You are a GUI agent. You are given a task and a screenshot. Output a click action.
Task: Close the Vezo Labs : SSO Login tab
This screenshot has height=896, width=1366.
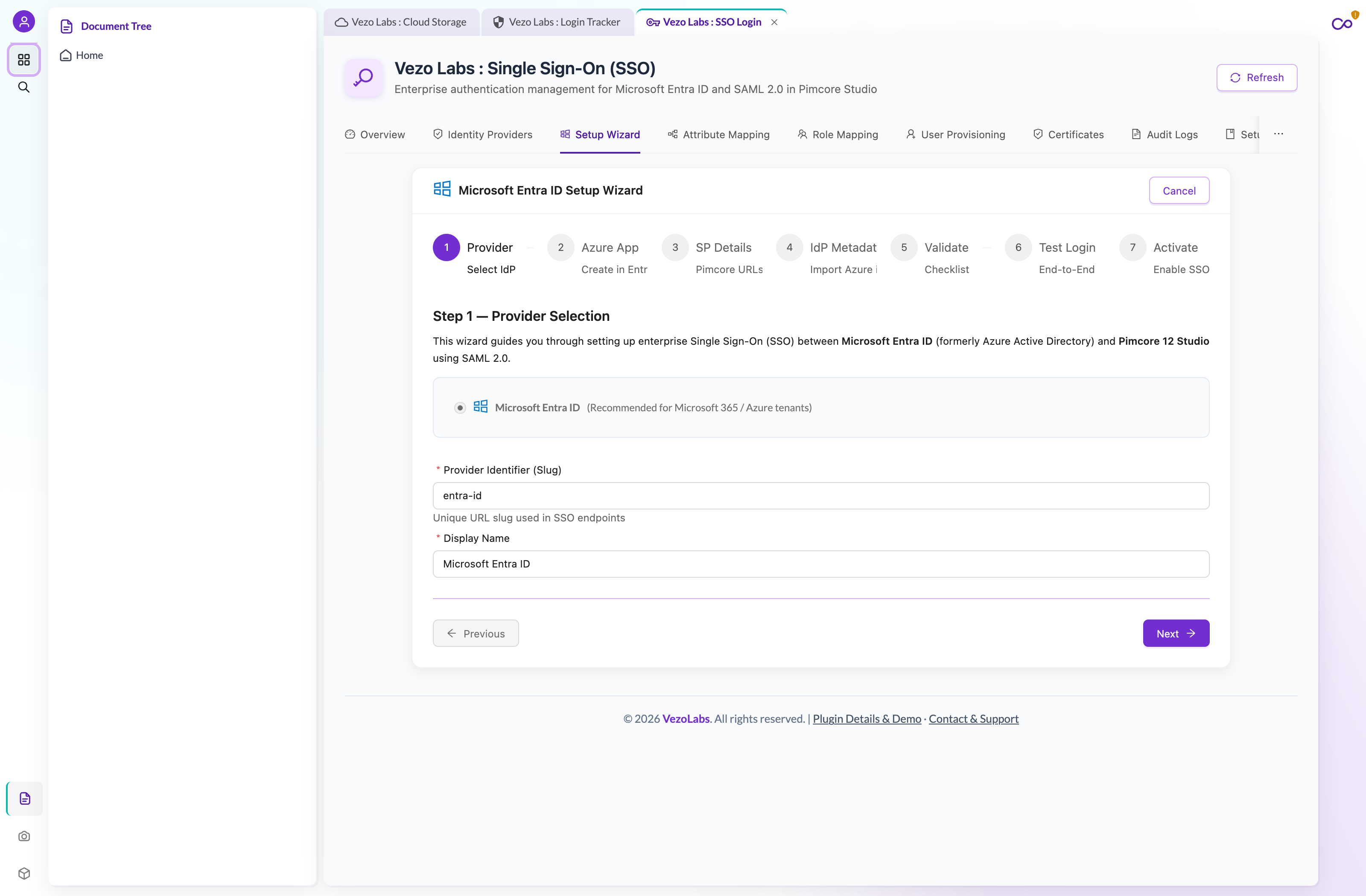pyautogui.click(x=774, y=22)
